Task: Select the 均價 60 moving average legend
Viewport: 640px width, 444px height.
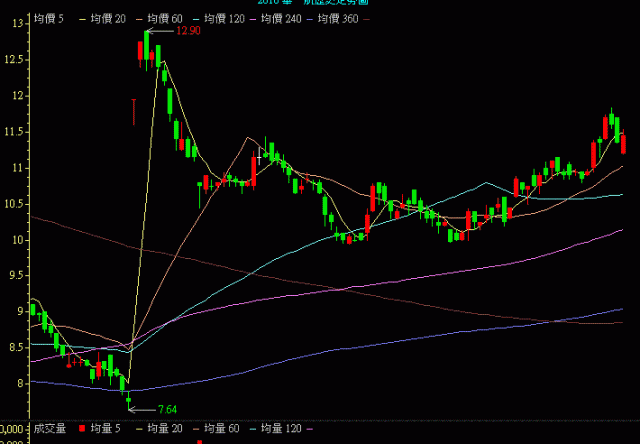Action: [x=165, y=19]
